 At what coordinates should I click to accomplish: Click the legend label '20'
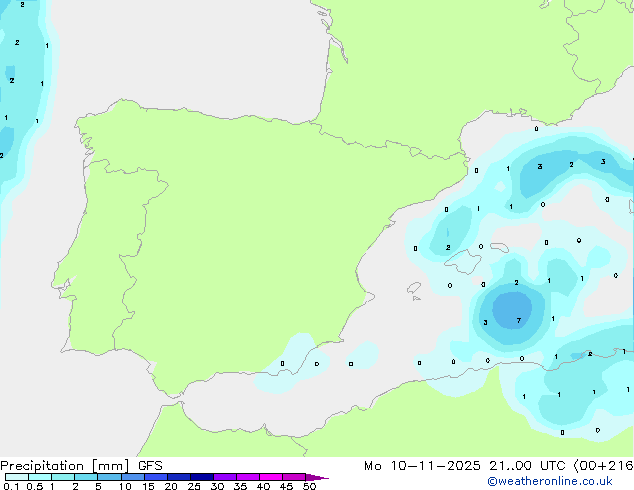[171, 486]
